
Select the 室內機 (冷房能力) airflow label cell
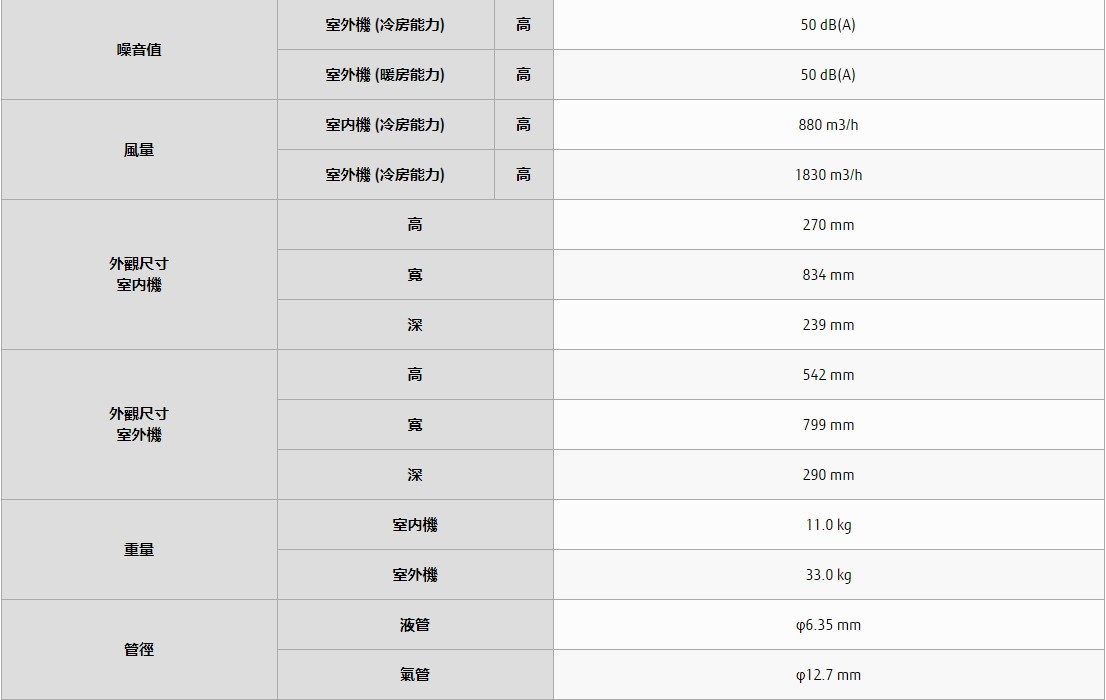385,125
